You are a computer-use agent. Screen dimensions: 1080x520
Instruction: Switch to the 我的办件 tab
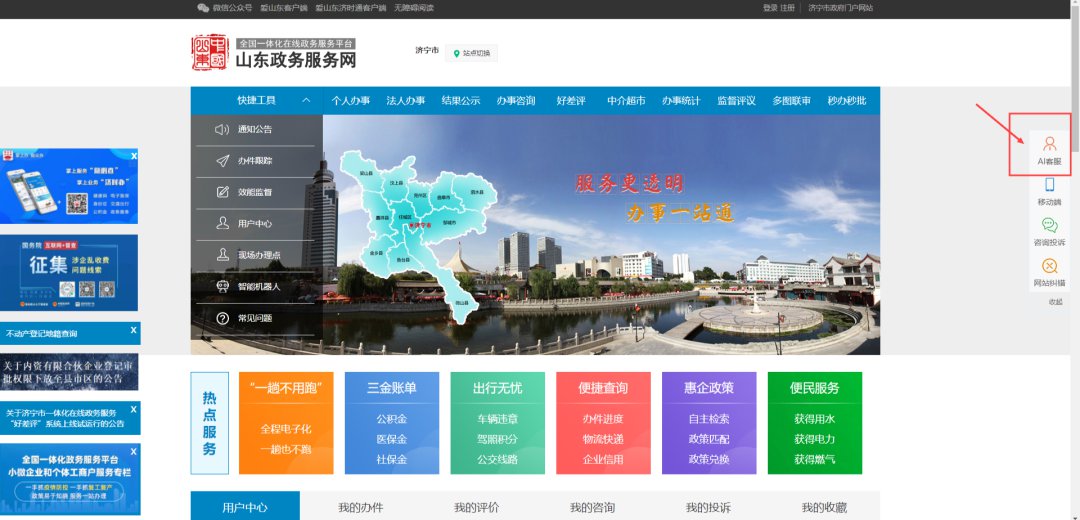[360, 507]
